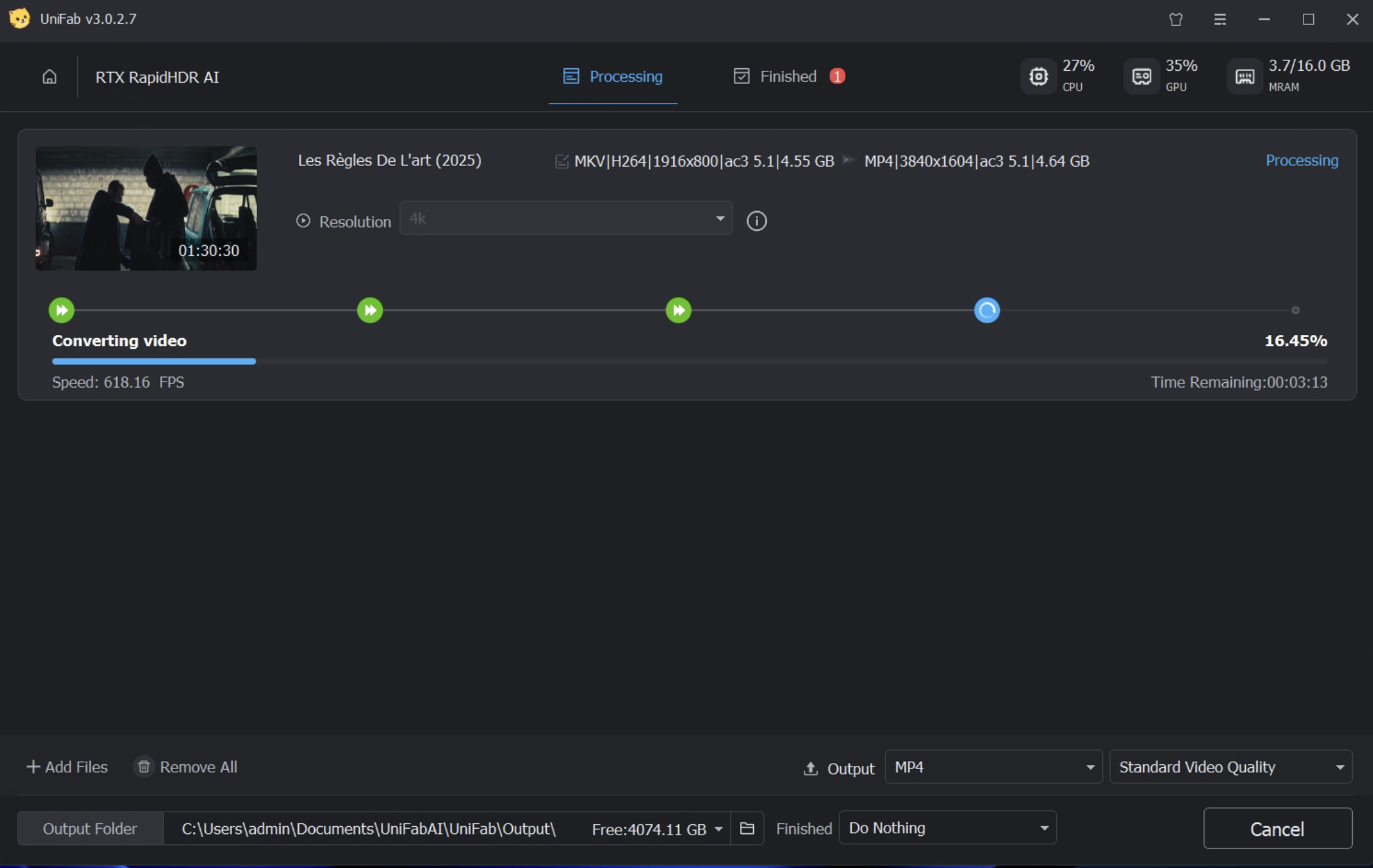This screenshot has width=1373, height=868.
Task: Click the UniFab app logo
Action: [20, 18]
